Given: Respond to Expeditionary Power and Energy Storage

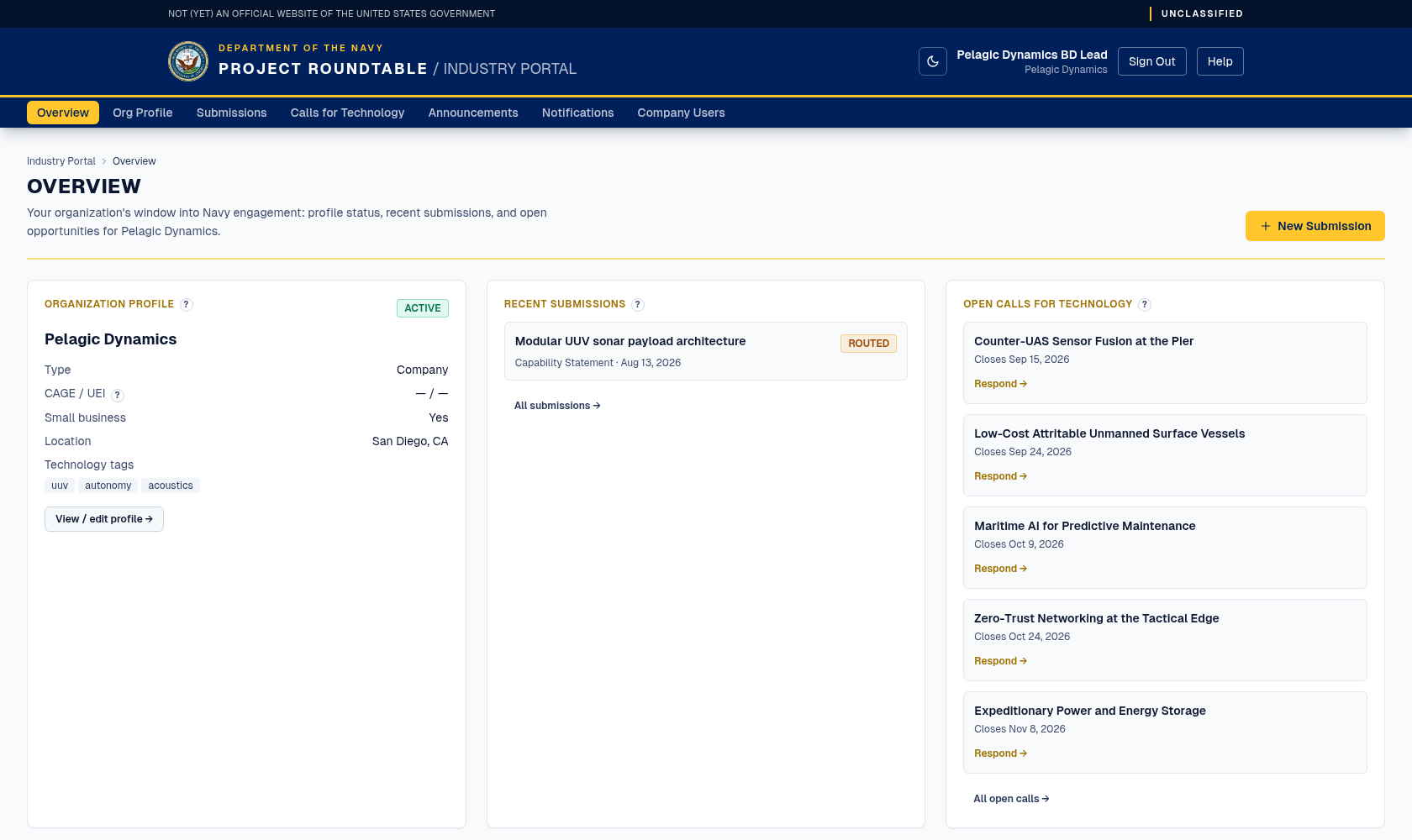Looking at the screenshot, I should point(1000,753).
